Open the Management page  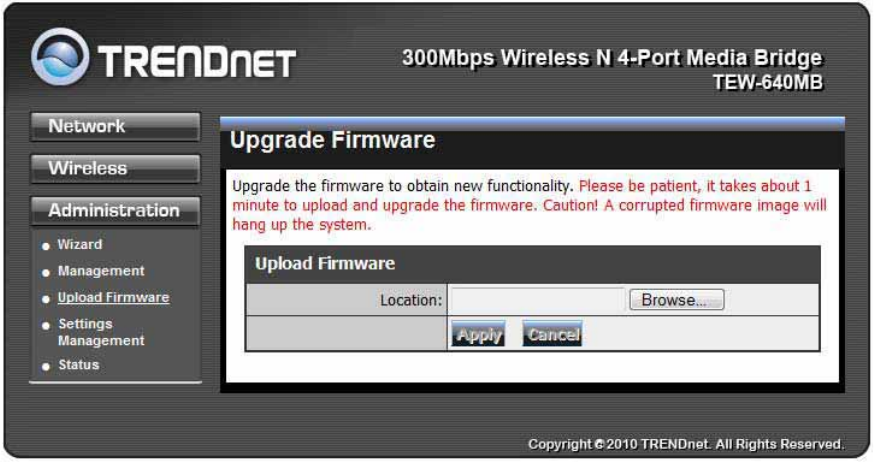(x=101, y=271)
